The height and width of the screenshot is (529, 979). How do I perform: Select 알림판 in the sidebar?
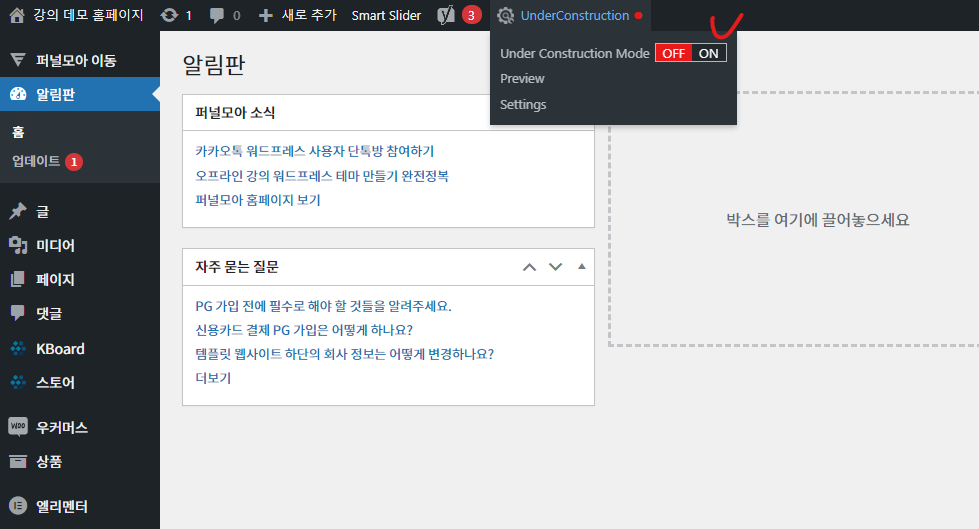80,94
